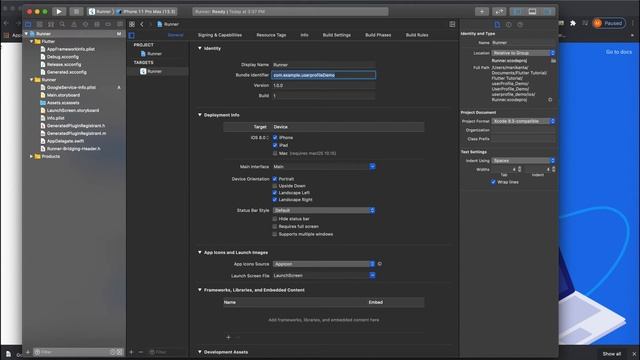Open Chrome extensions puzzle icon
This screenshot has width=640, height=360.
click(573, 23)
